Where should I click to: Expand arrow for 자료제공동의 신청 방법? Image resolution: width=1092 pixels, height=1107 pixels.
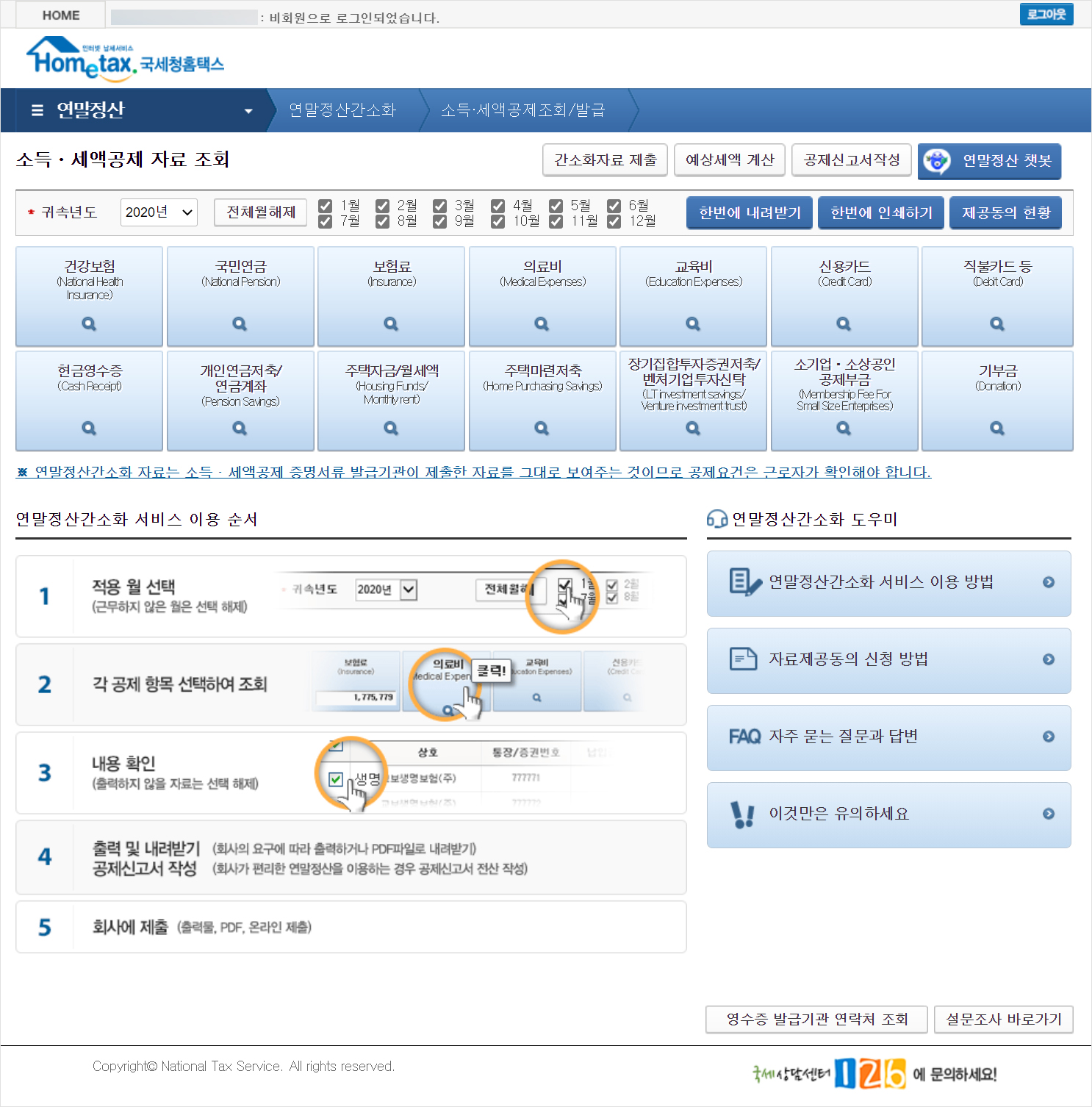pyautogui.click(x=1049, y=659)
